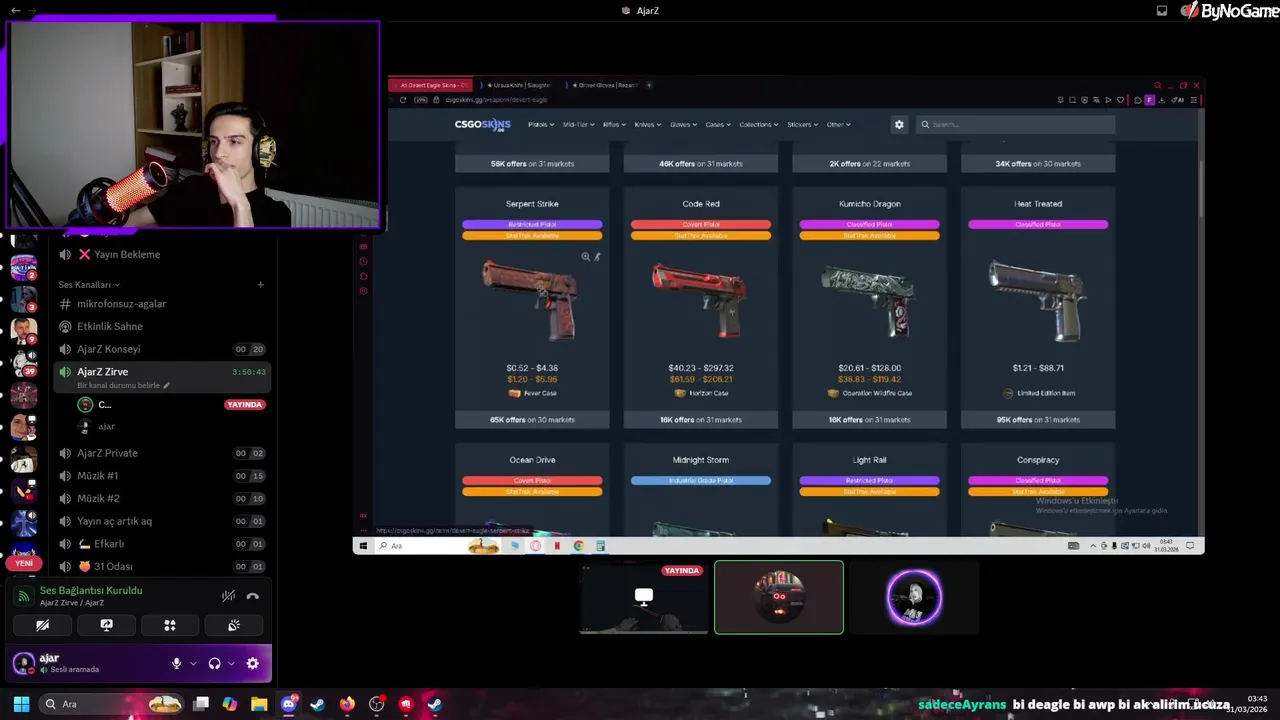Expand headphone output options arrow

(x=231, y=663)
